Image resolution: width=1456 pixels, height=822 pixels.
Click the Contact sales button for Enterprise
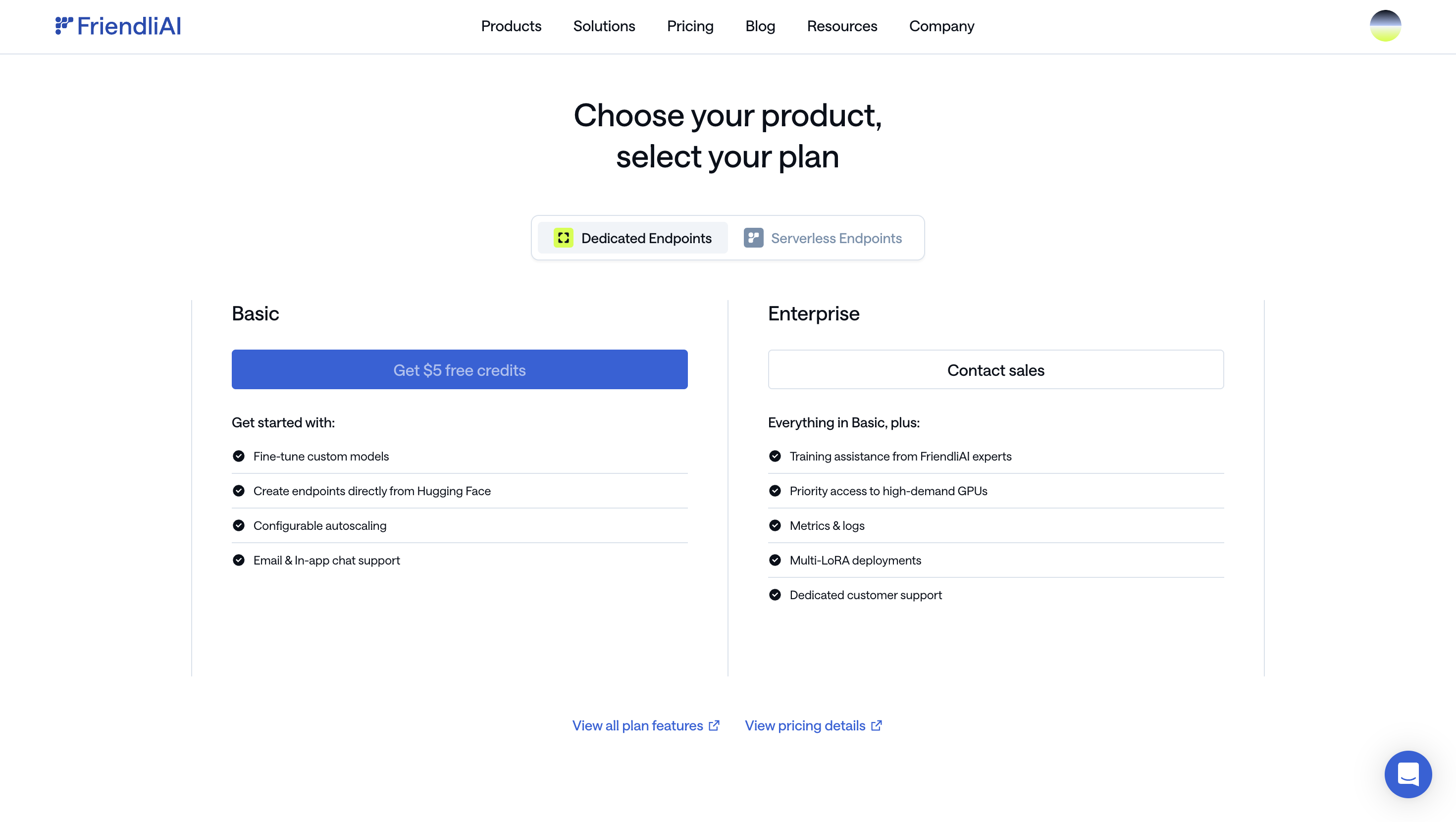[995, 369]
